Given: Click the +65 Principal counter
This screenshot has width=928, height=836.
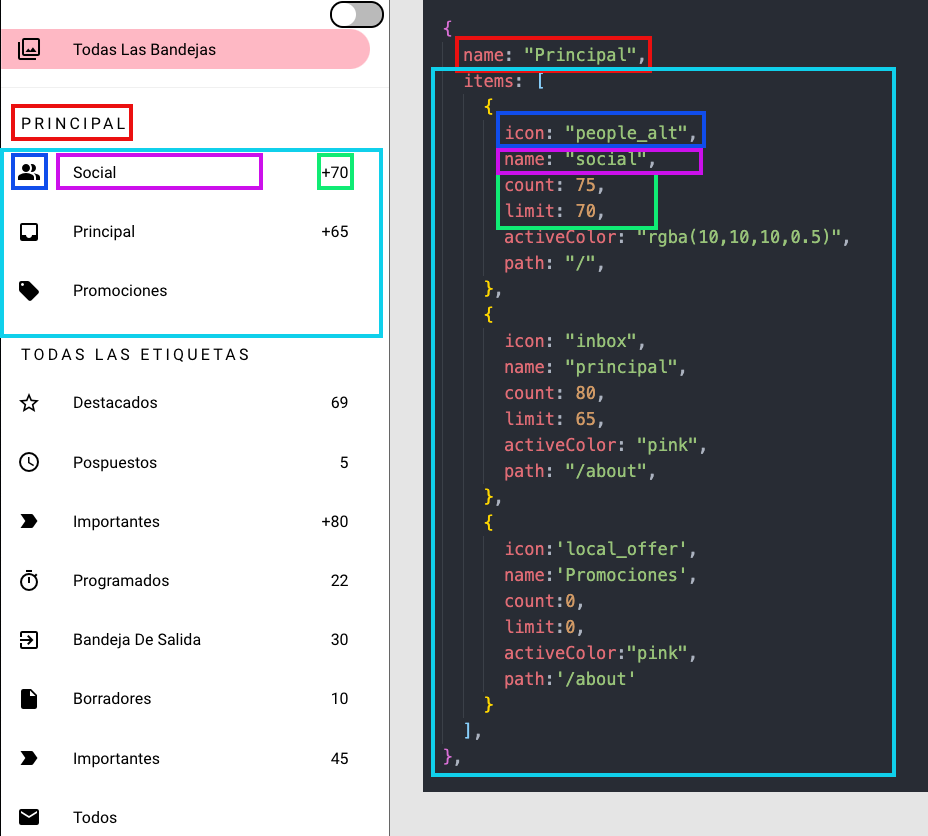Looking at the screenshot, I should (335, 231).
